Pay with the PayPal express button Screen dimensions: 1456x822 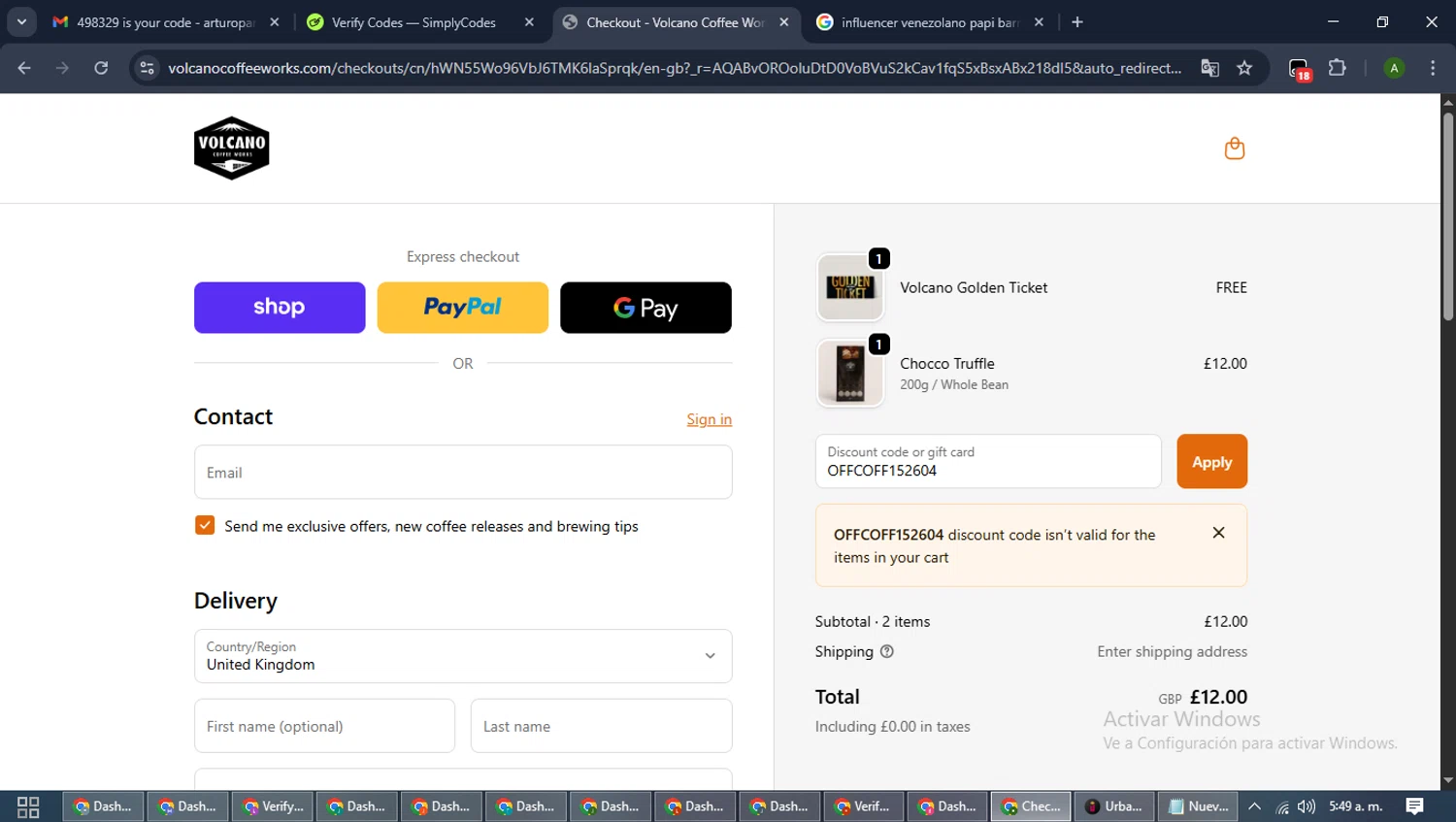click(x=463, y=308)
